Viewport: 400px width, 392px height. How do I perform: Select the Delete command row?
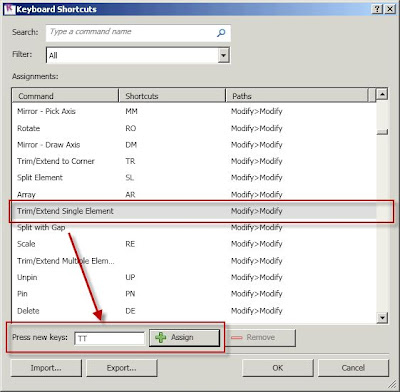point(194,311)
